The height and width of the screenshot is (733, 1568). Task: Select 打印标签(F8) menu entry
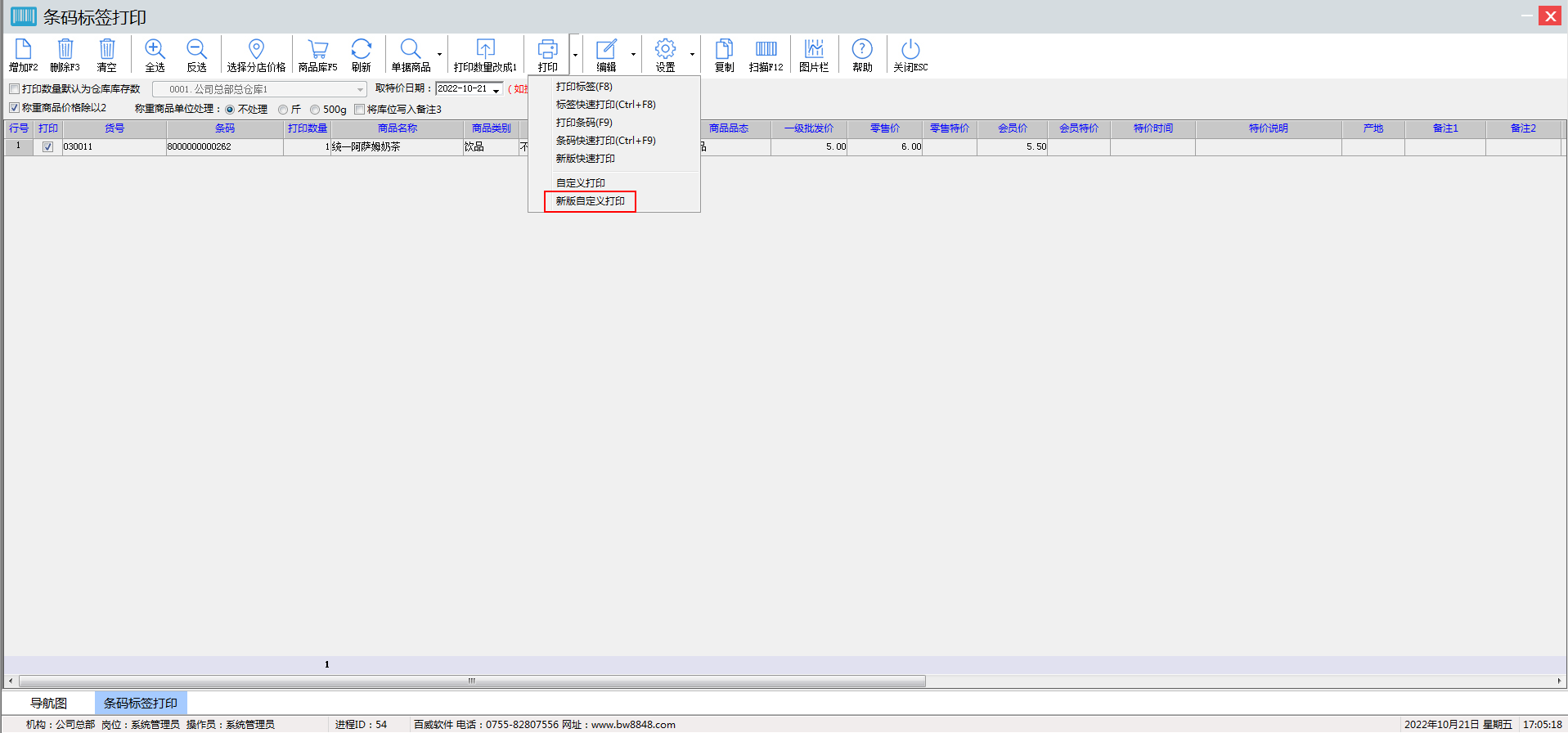[584, 87]
